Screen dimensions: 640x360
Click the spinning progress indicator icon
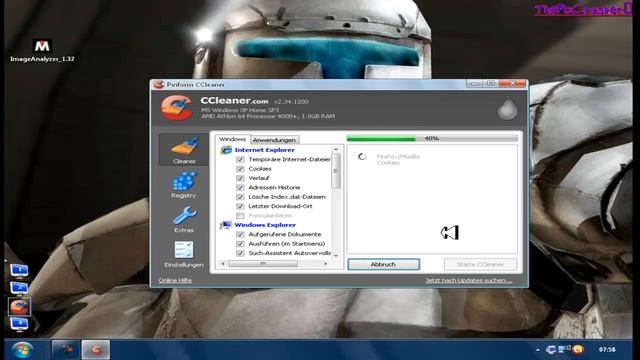click(x=362, y=157)
